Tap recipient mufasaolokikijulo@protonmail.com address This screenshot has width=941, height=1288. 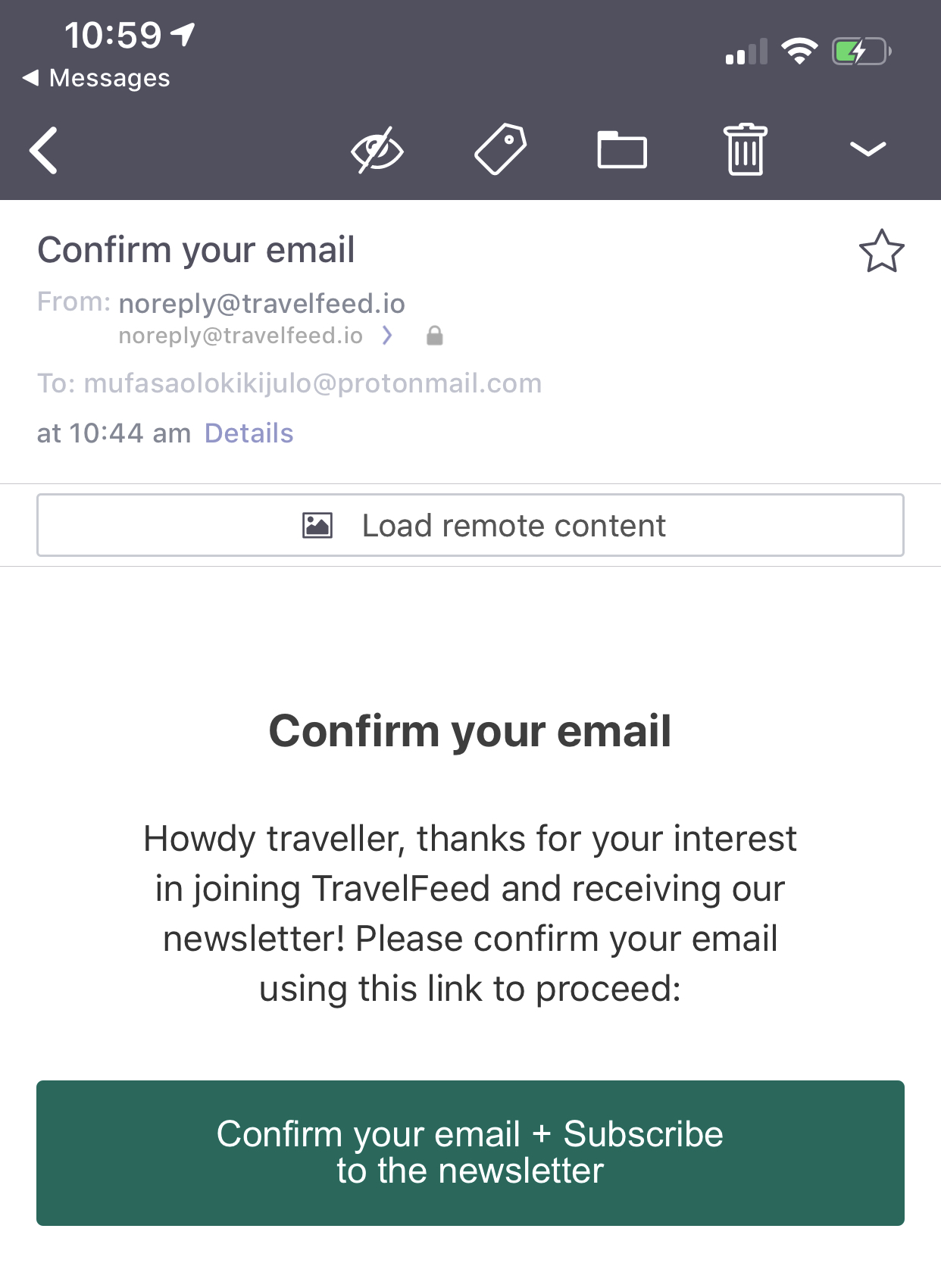pyautogui.click(x=313, y=383)
